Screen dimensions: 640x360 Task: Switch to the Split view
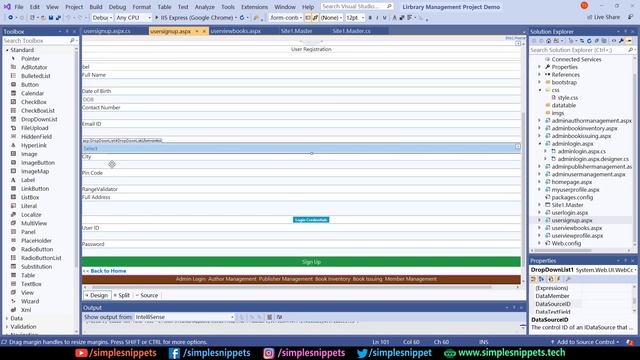tap(122, 295)
